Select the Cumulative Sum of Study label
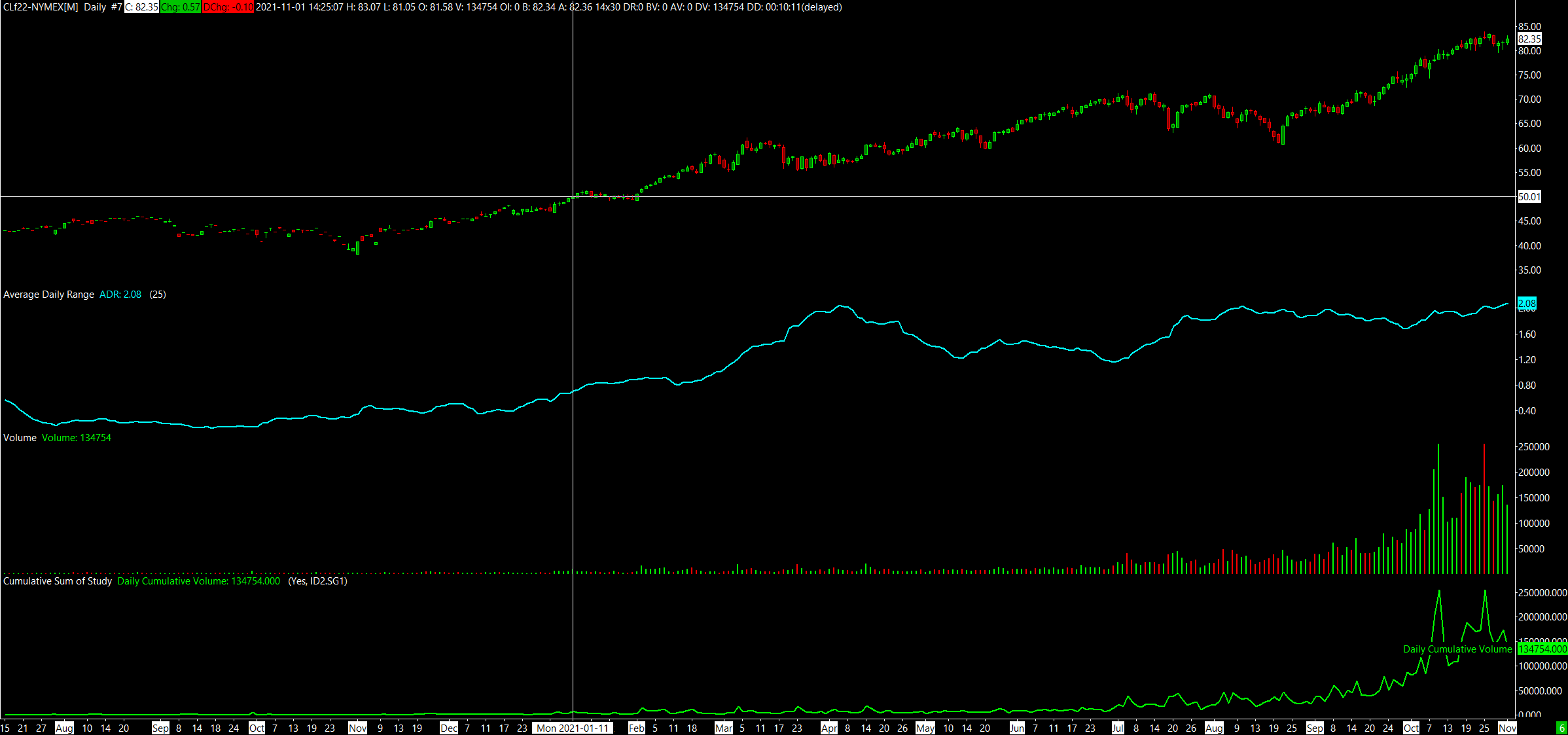The width and height of the screenshot is (1568, 735). (x=58, y=581)
